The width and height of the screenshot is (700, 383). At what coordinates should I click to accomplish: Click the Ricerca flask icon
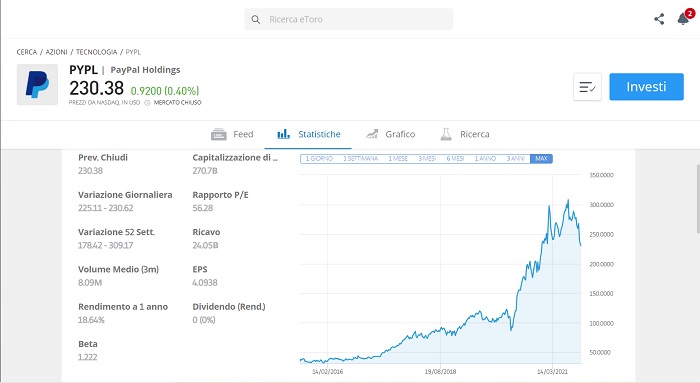click(446, 134)
